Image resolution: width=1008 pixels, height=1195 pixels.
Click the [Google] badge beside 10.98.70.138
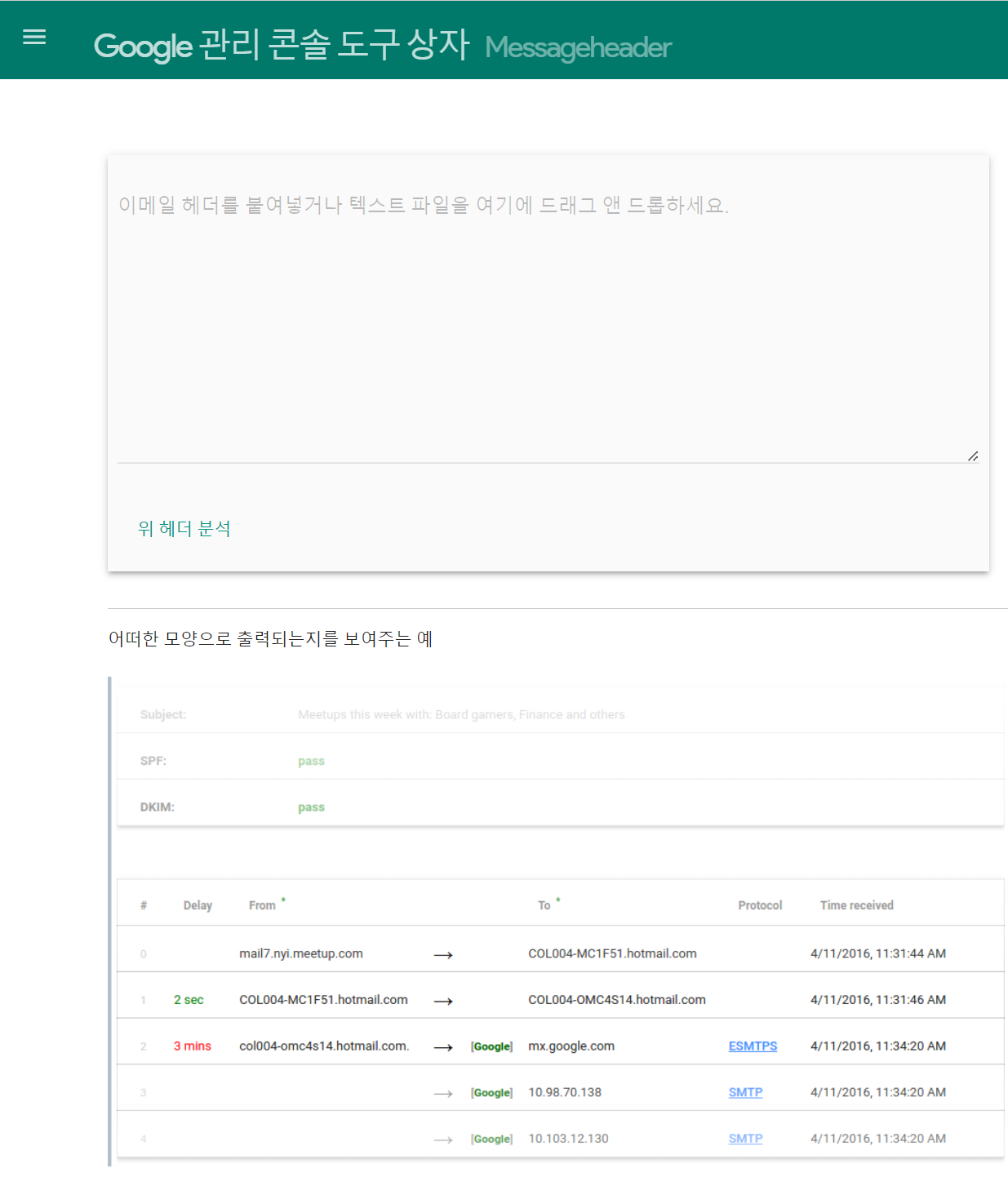point(491,1093)
